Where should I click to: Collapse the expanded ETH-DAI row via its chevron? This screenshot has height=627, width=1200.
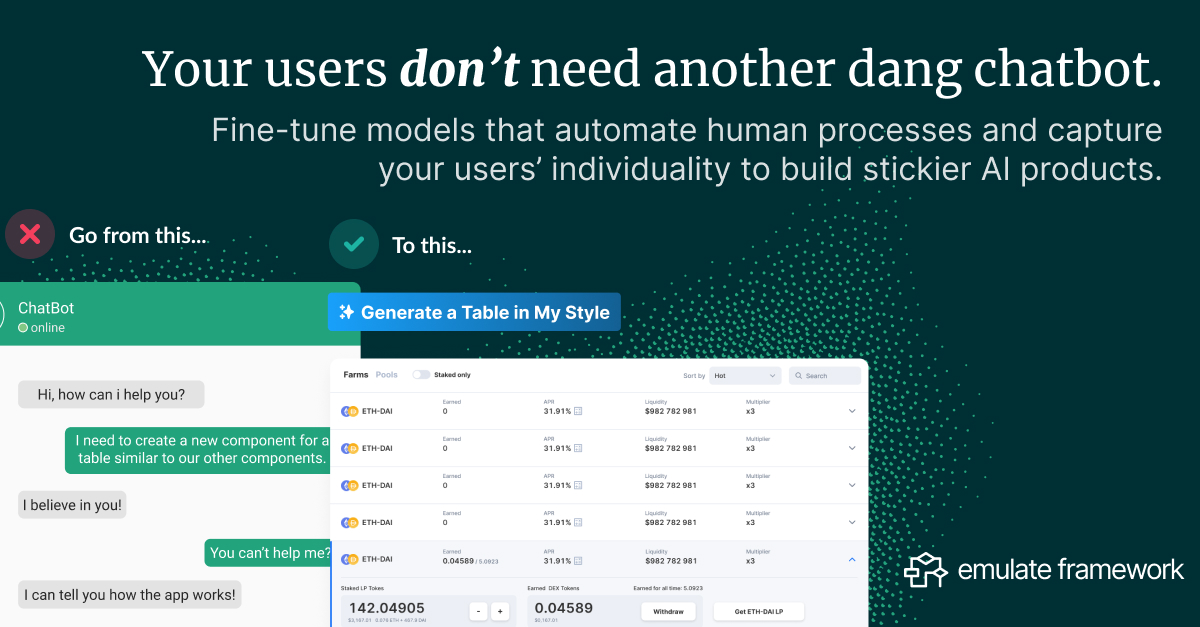[x=851, y=560]
